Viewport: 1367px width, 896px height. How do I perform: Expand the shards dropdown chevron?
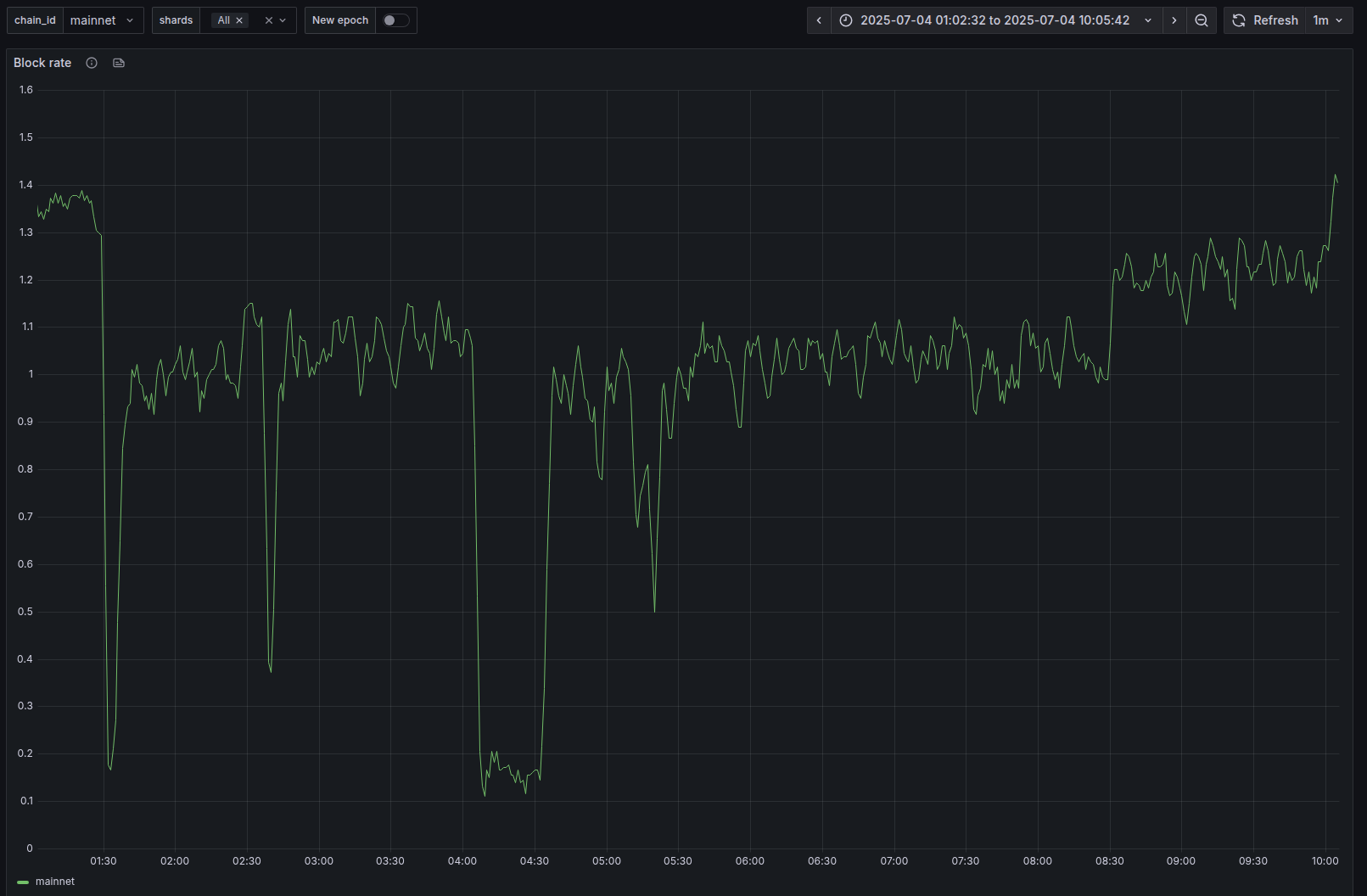click(283, 20)
